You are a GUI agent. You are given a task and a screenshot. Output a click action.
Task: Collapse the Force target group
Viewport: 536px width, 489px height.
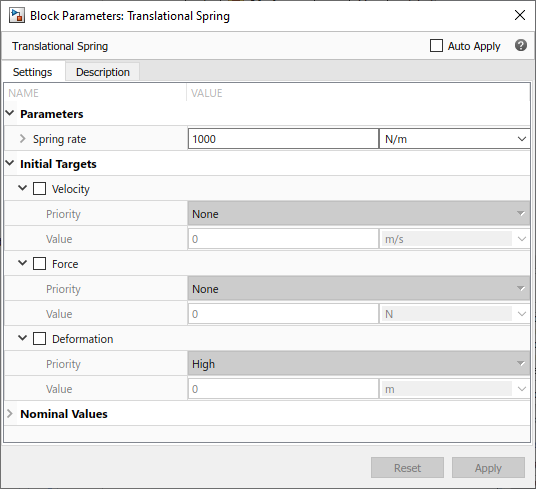23,263
